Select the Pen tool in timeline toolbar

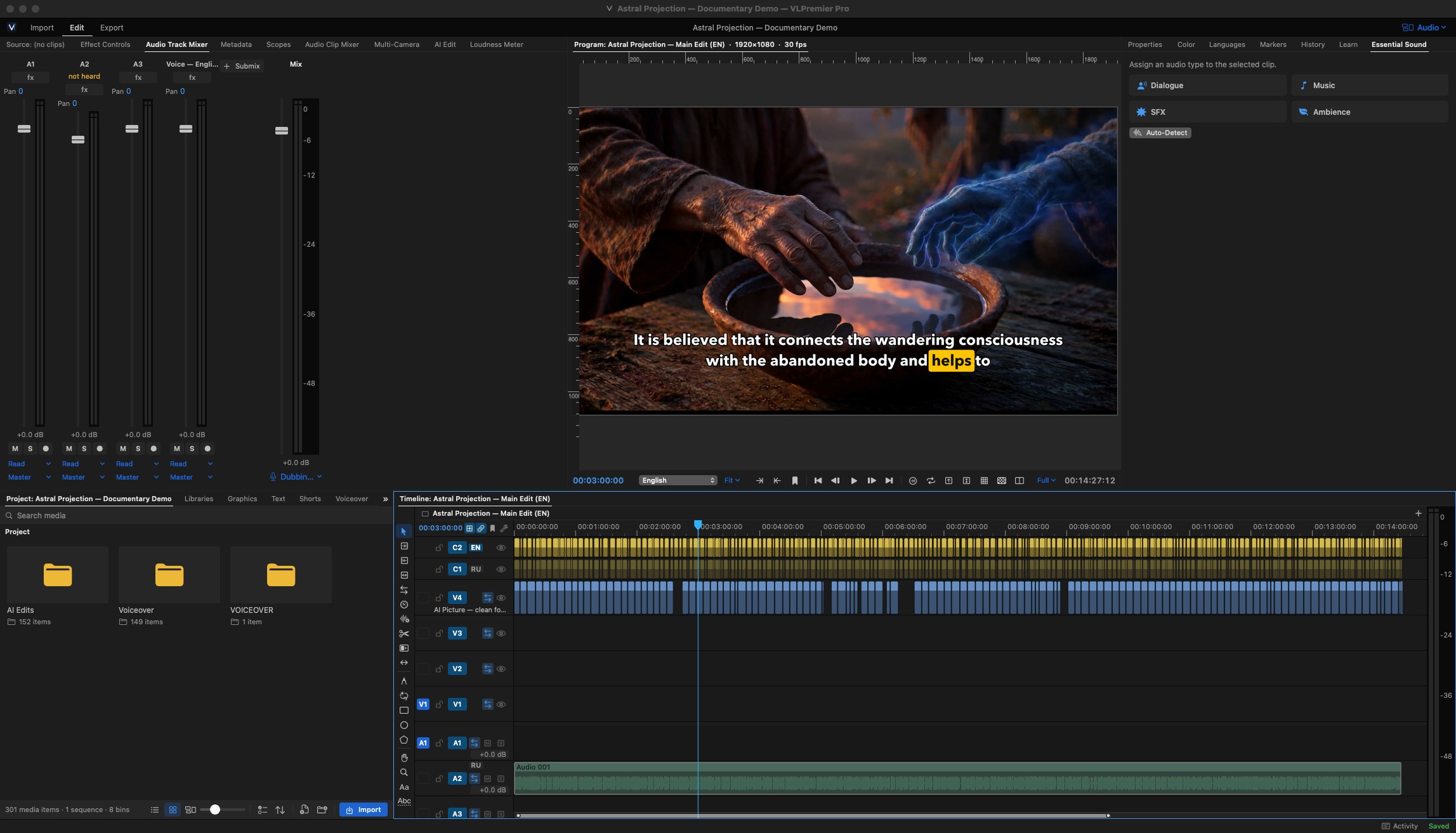(x=403, y=681)
